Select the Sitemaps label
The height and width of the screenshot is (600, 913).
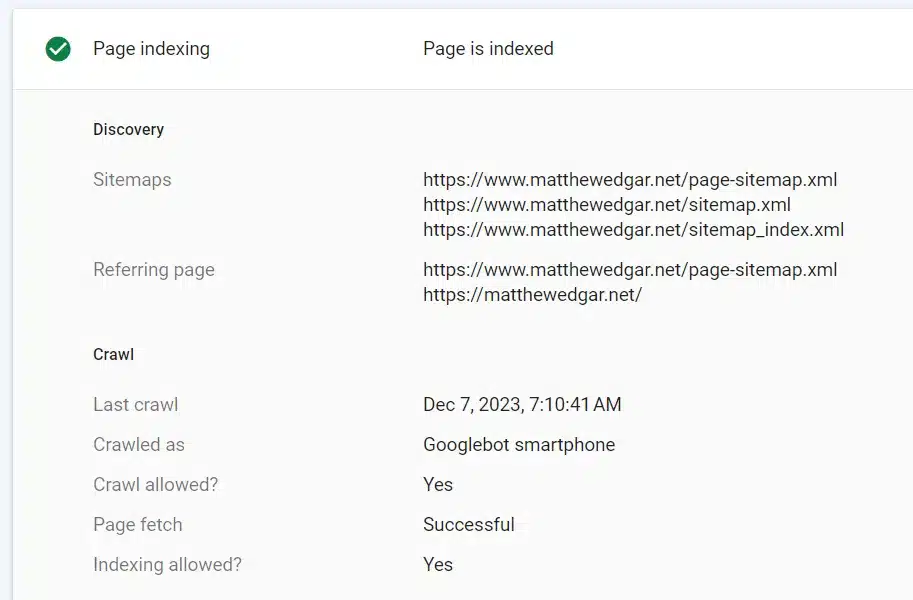[x=132, y=179]
